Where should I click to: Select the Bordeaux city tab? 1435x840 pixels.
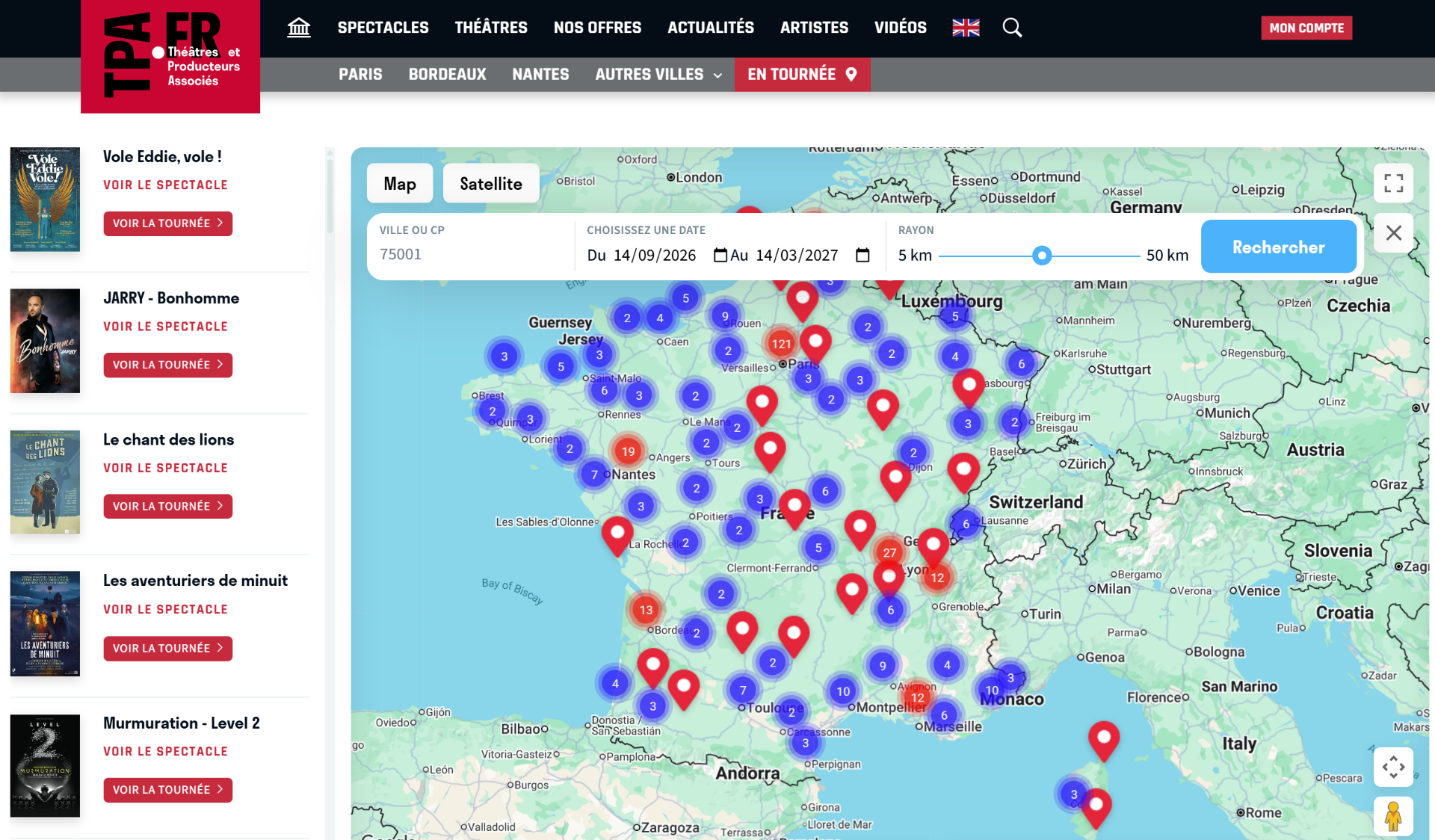pos(447,75)
